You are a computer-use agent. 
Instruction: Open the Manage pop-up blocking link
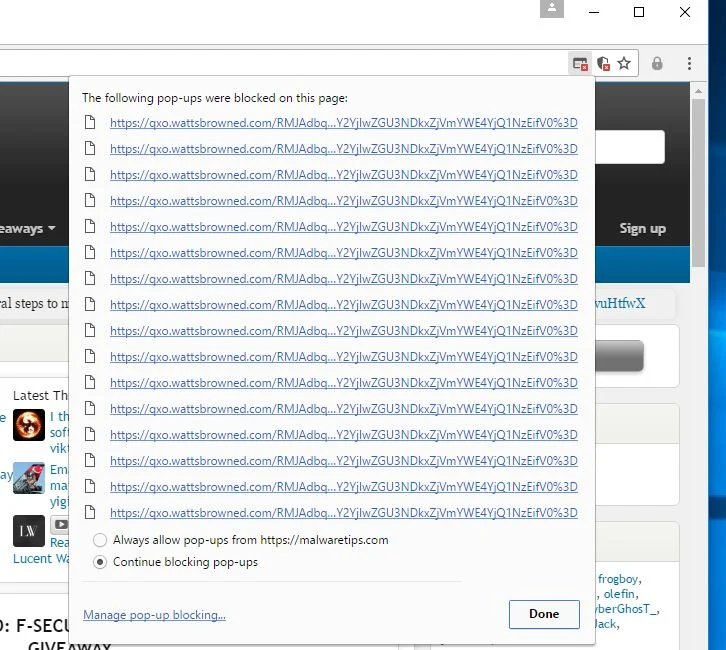(154, 615)
